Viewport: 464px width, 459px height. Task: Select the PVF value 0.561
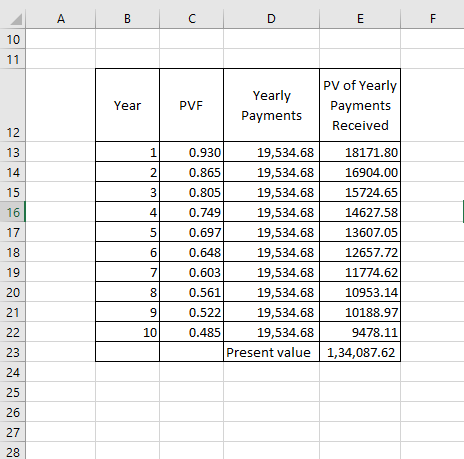pyautogui.click(x=191, y=292)
